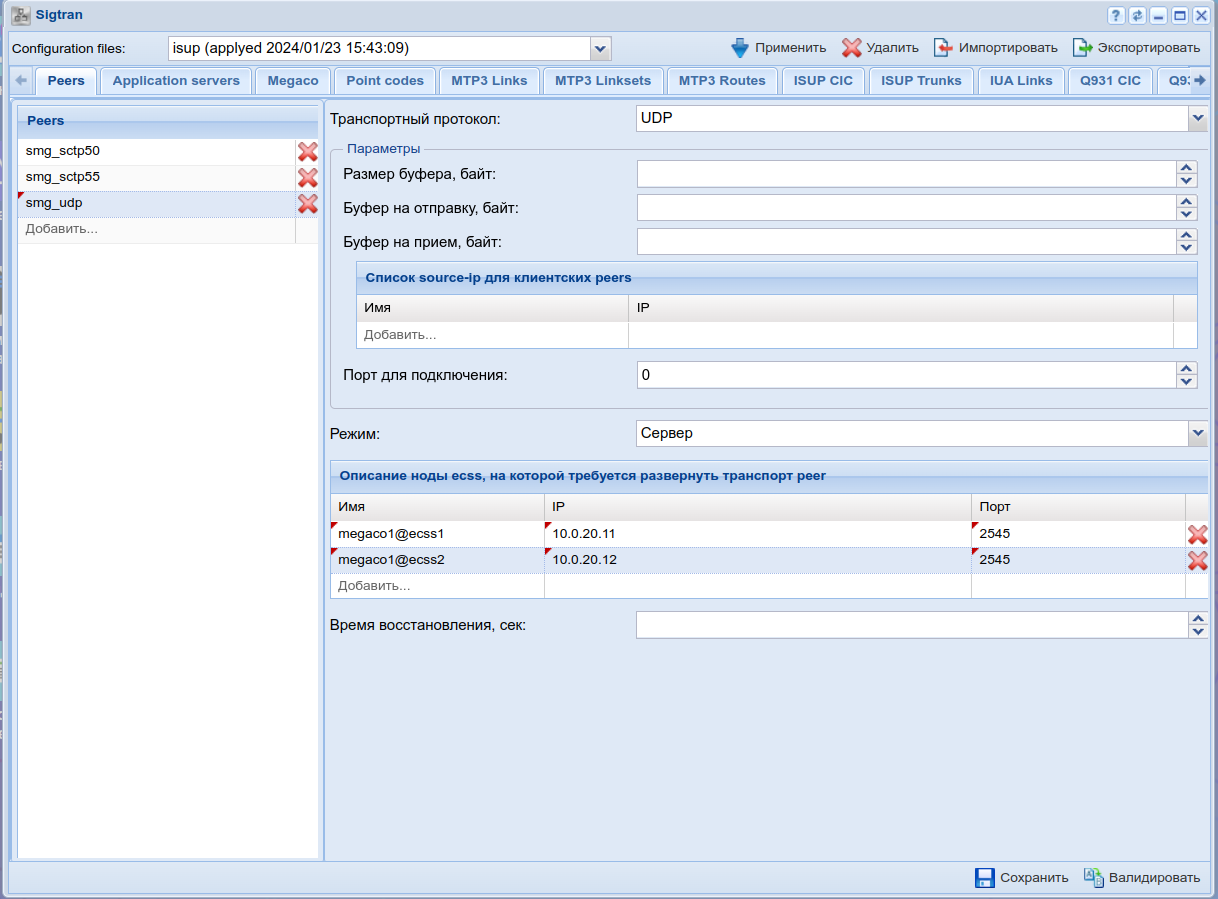
Task: Click the Порт для подключения field
Action: point(906,375)
